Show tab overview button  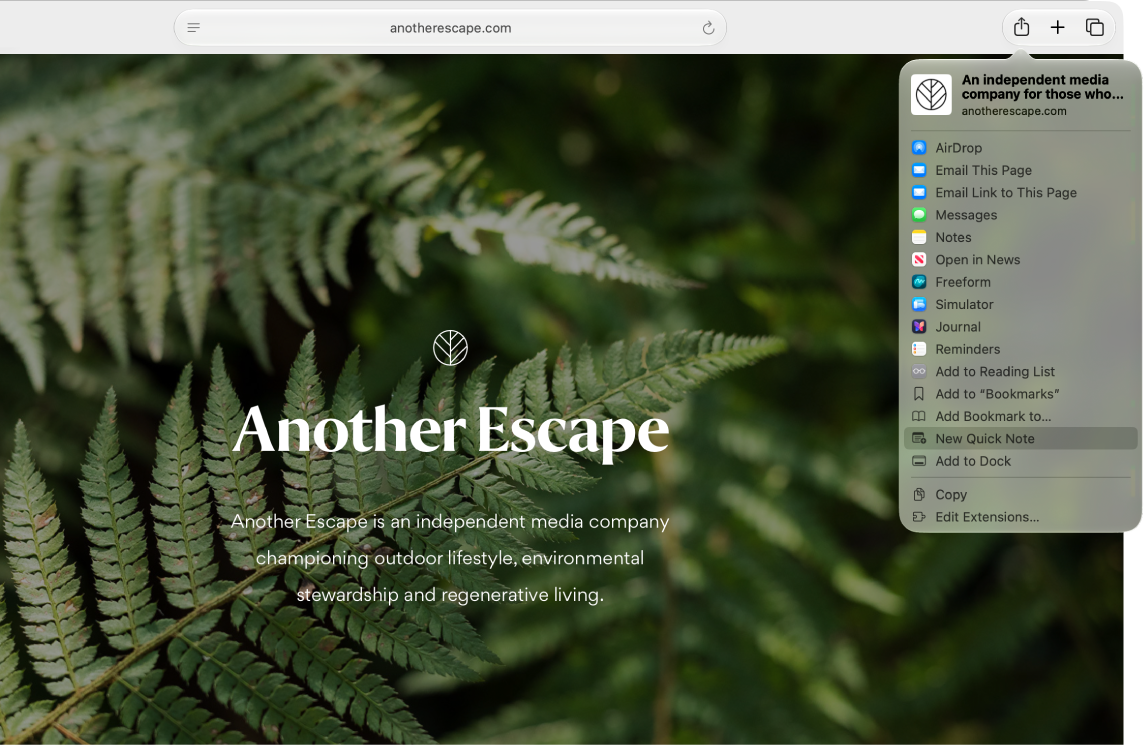click(x=1097, y=28)
